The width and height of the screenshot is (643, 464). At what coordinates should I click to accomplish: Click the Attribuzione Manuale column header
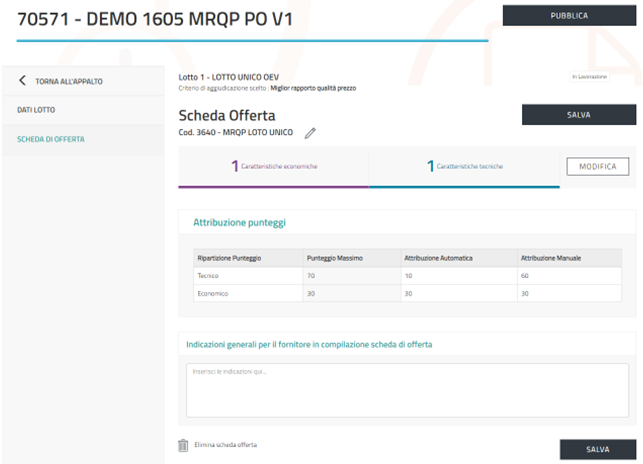(552, 258)
